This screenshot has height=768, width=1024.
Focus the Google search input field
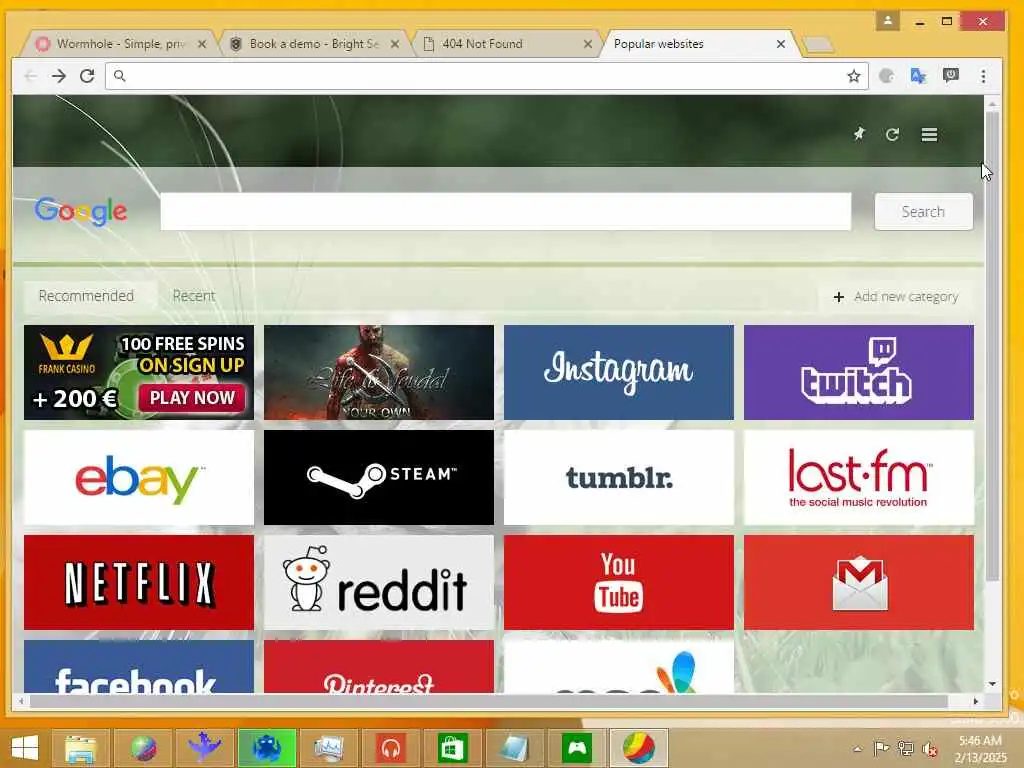point(505,212)
